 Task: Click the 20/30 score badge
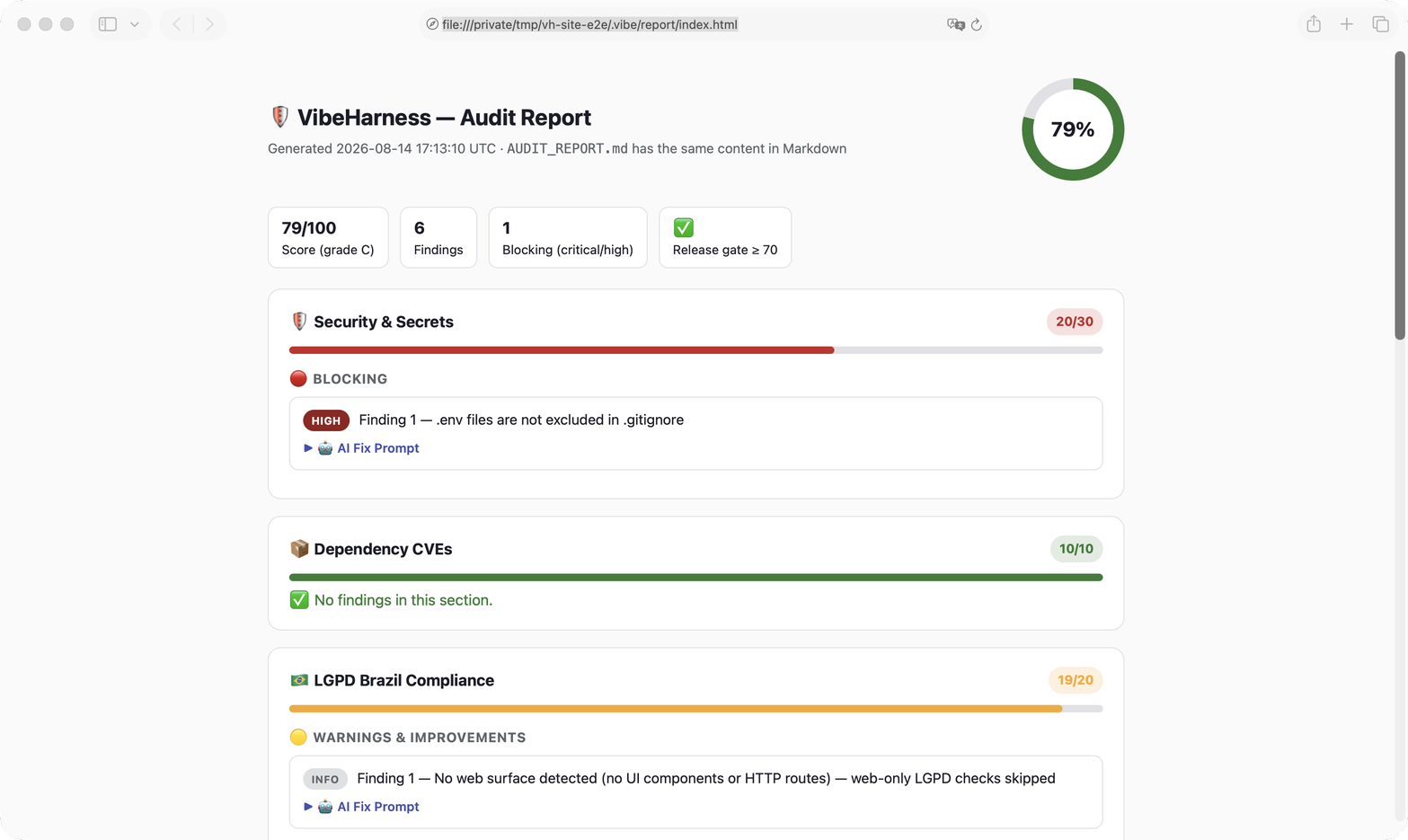click(1075, 322)
